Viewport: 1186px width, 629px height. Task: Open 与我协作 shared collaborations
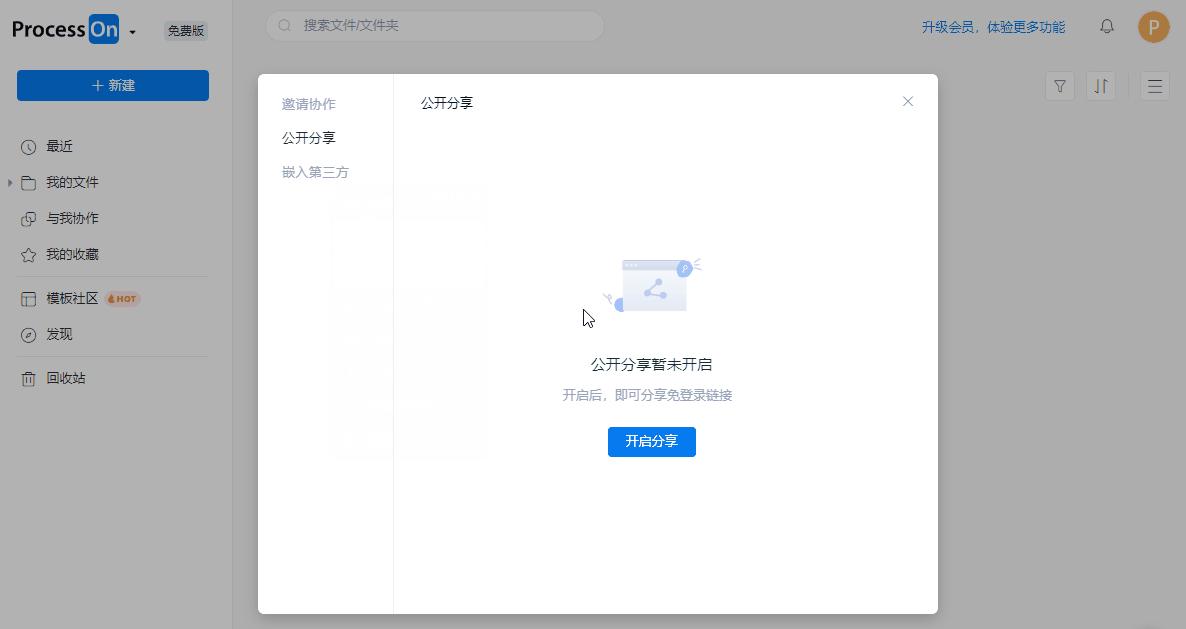coord(70,218)
